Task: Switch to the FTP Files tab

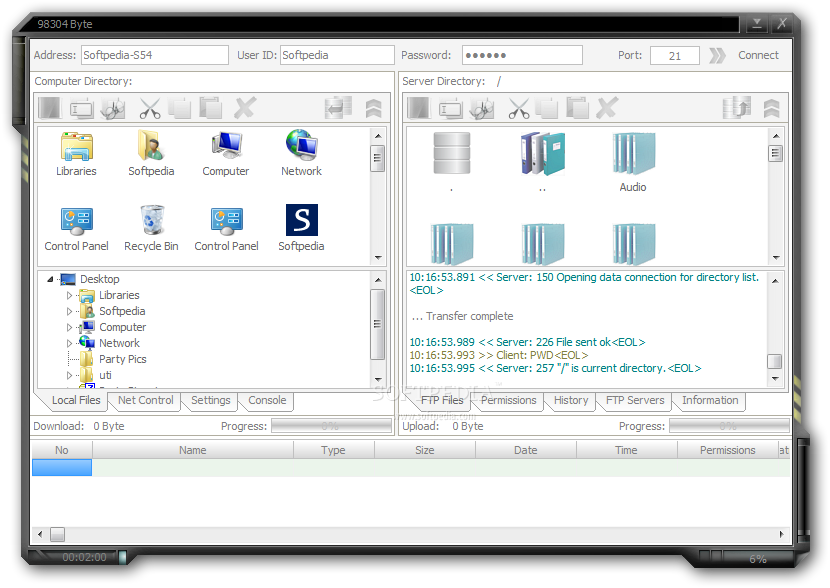Action: (442, 401)
